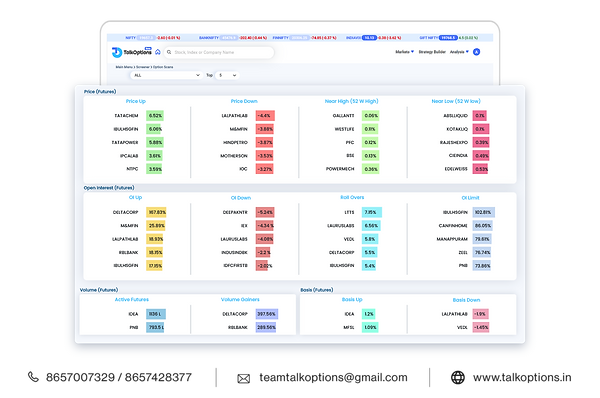
Task: Select POWERMECH in Near High
Action: pos(340,169)
